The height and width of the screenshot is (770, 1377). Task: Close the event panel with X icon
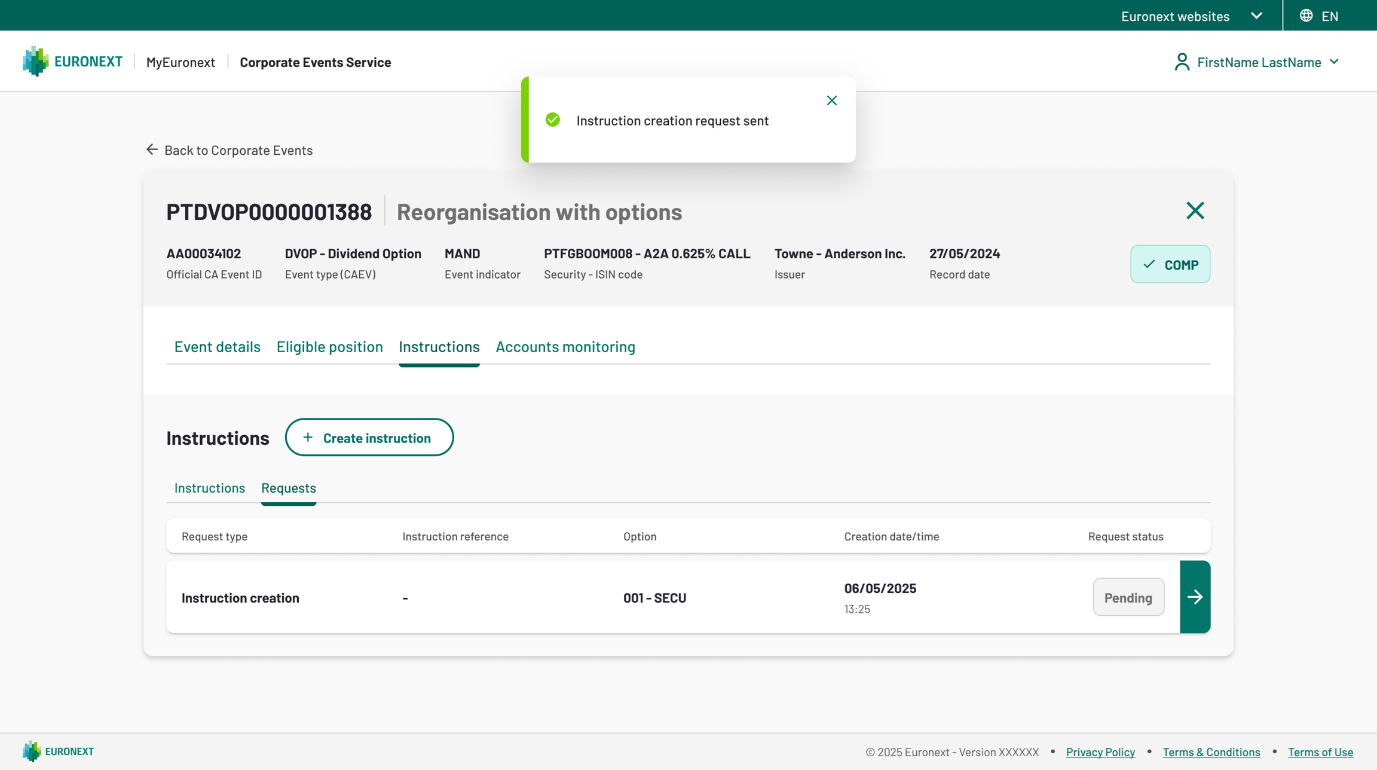point(1195,211)
